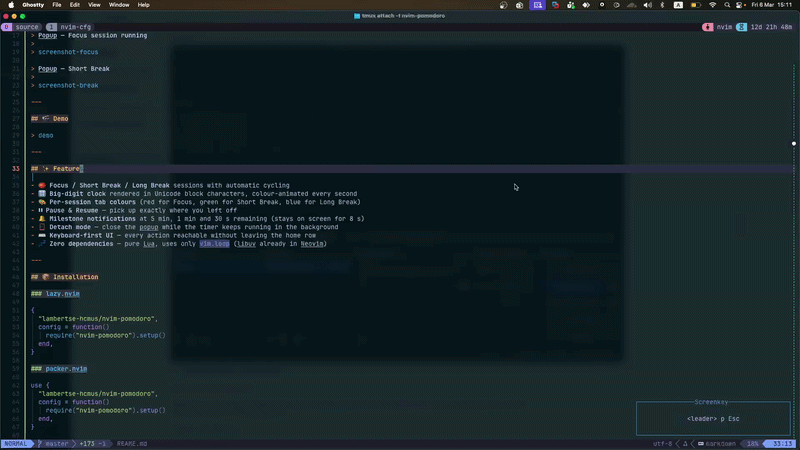Click the icon before 'Zero dependencies'
Screen dimensions: 800x450
click(x=42, y=244)
